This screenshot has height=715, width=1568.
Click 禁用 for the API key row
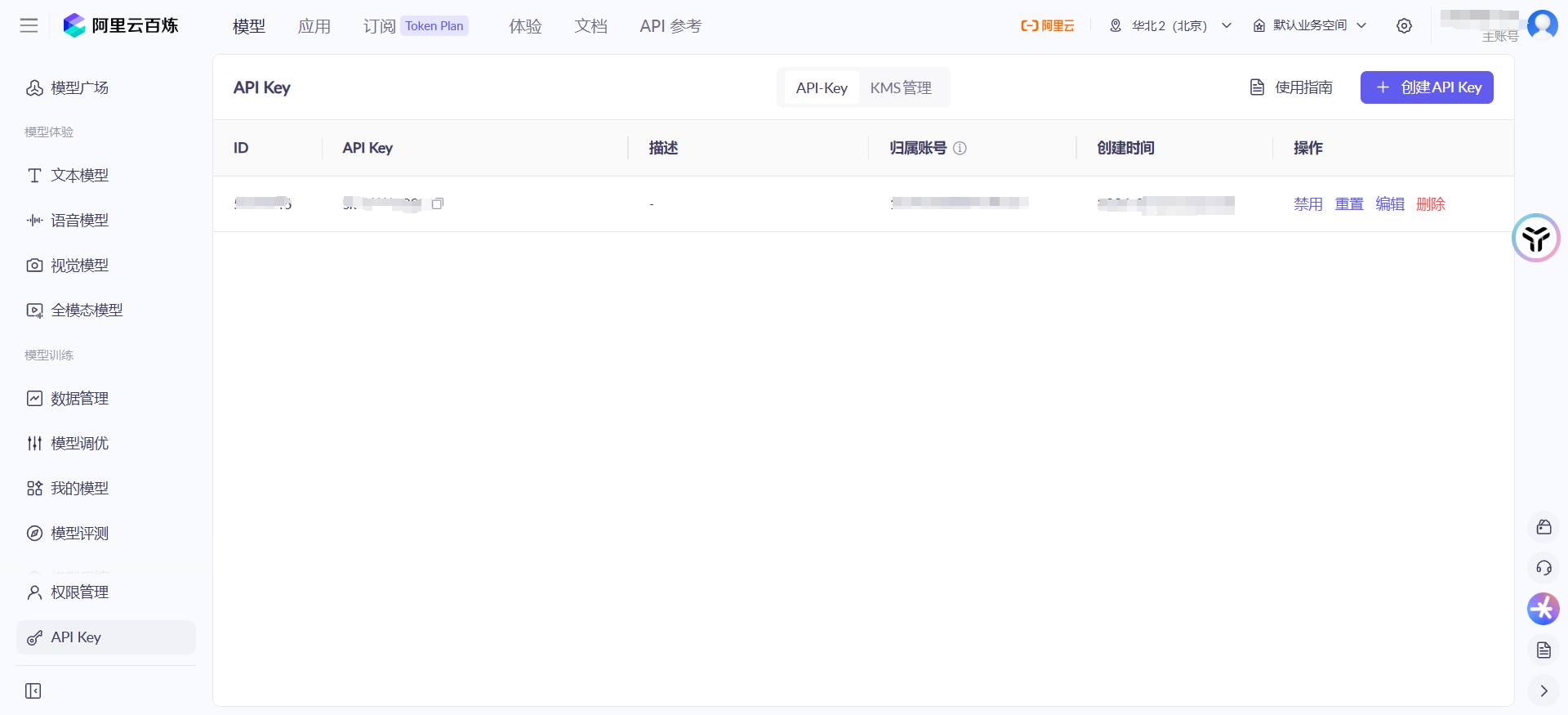pos(1308,204)
